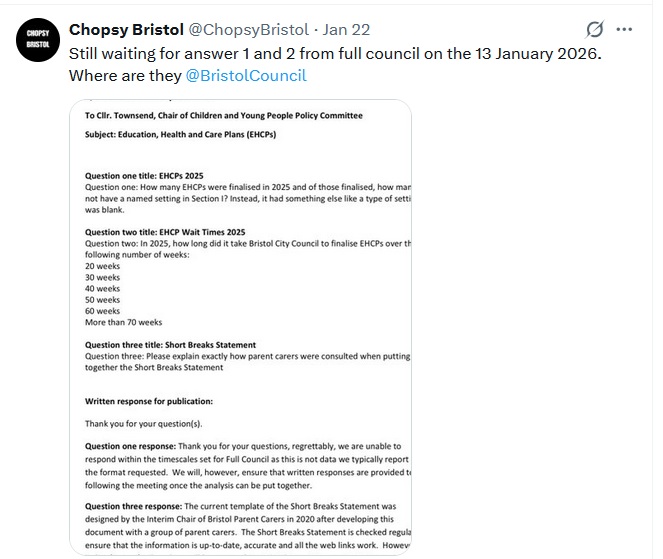
Task: Click the 'More than 70 weeks' line
Action: click(x=123, y=322)
